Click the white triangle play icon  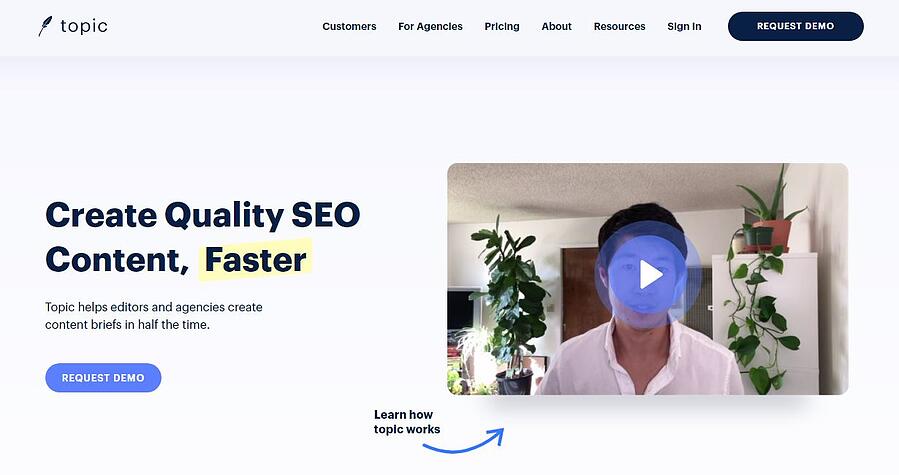coord(651,275)
